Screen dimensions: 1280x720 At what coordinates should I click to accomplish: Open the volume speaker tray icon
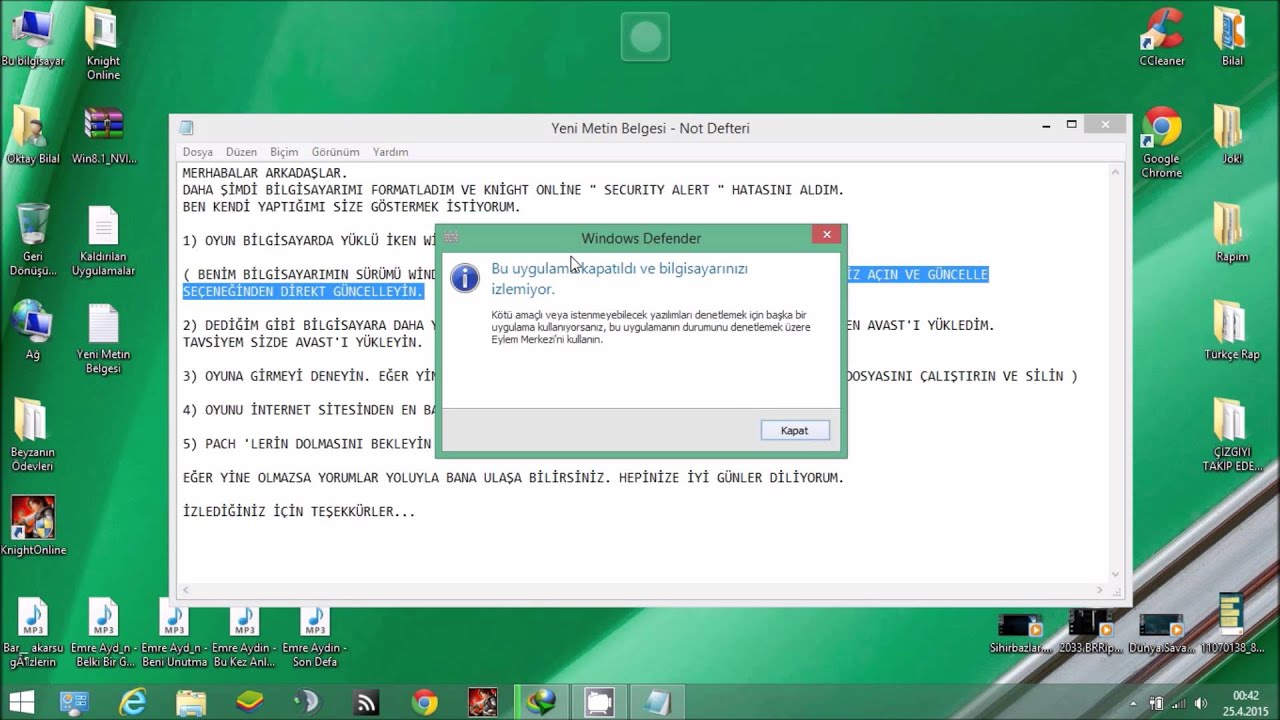pos(1200,703)
